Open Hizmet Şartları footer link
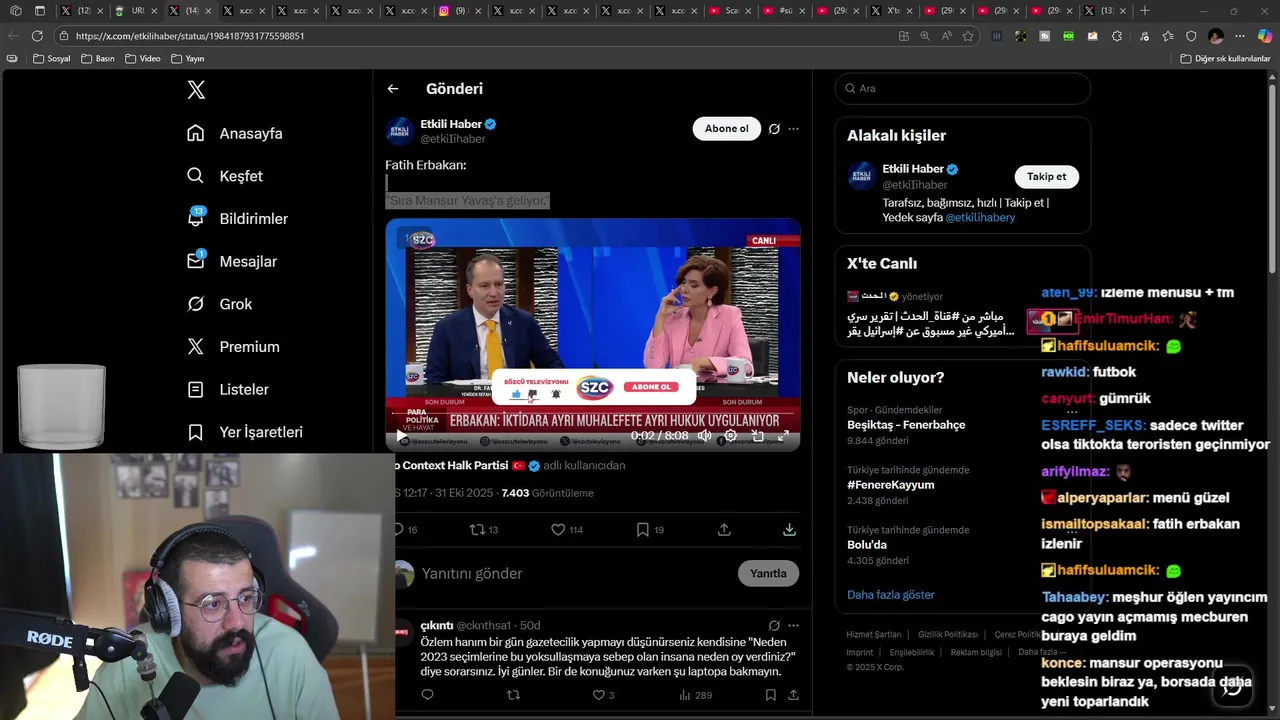The height and width of the screenshot is (720, 1280). (x=874, y=635)
